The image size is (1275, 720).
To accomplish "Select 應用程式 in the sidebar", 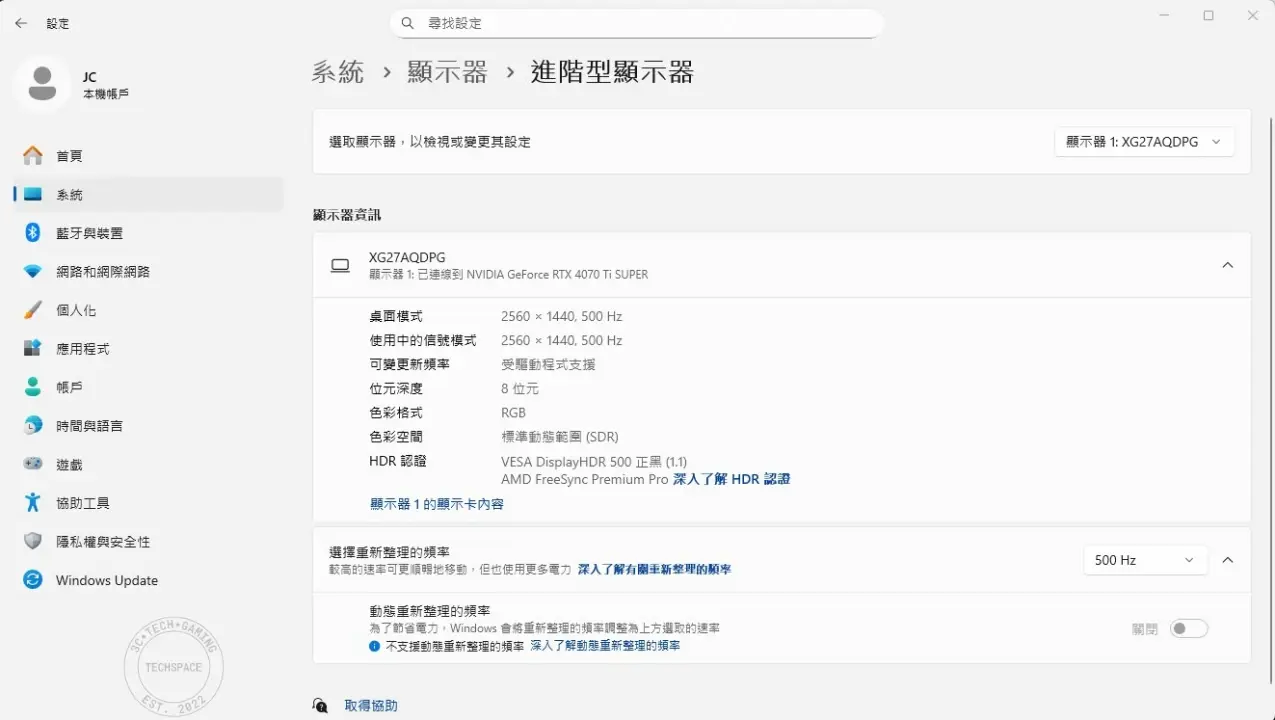I will tap(148, 349).
